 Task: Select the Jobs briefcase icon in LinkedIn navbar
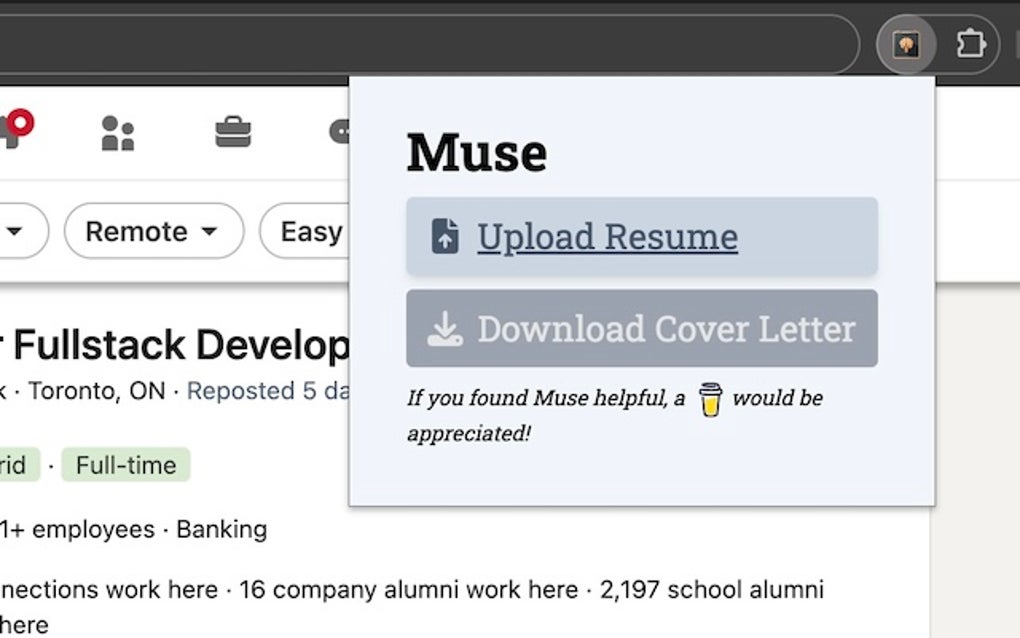[x=232, y=131]
